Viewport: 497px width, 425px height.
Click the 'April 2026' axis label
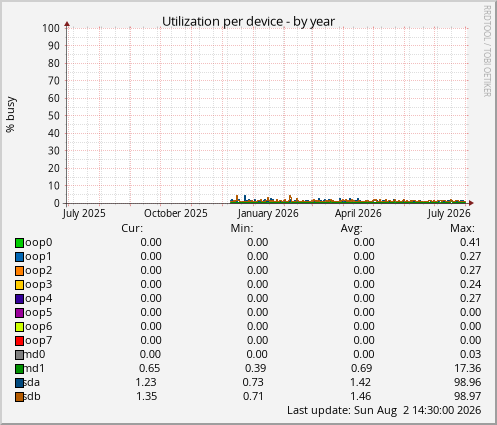pos(358,213)
